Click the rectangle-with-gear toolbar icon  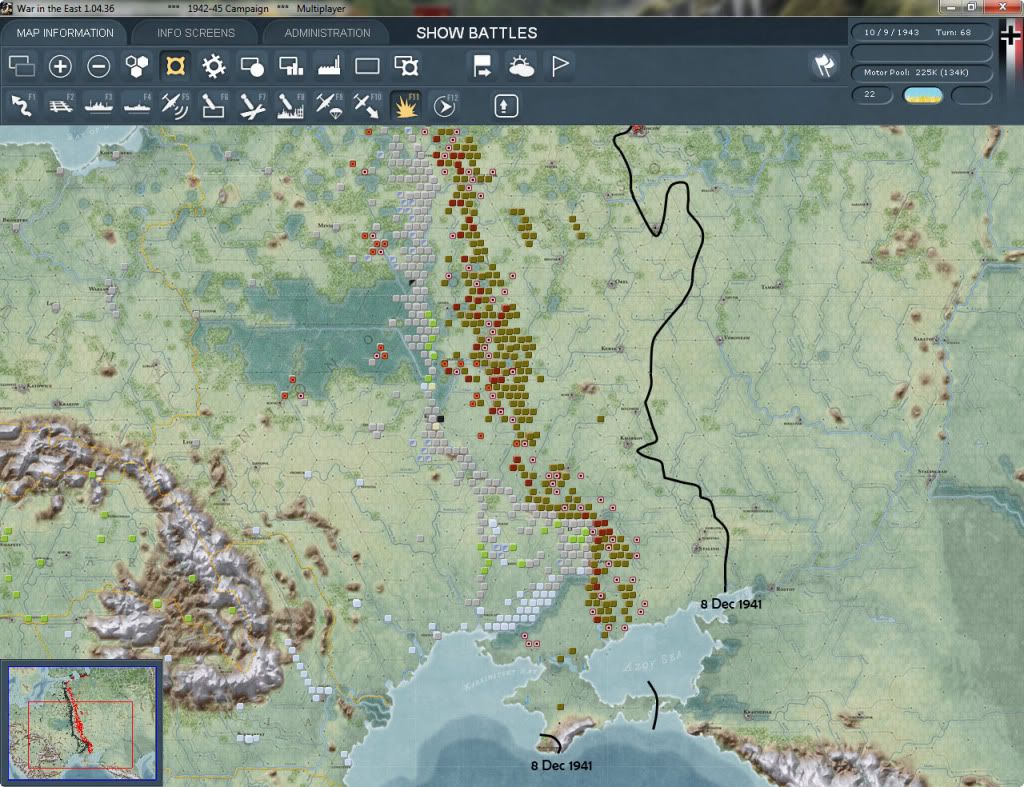point(406,66)
